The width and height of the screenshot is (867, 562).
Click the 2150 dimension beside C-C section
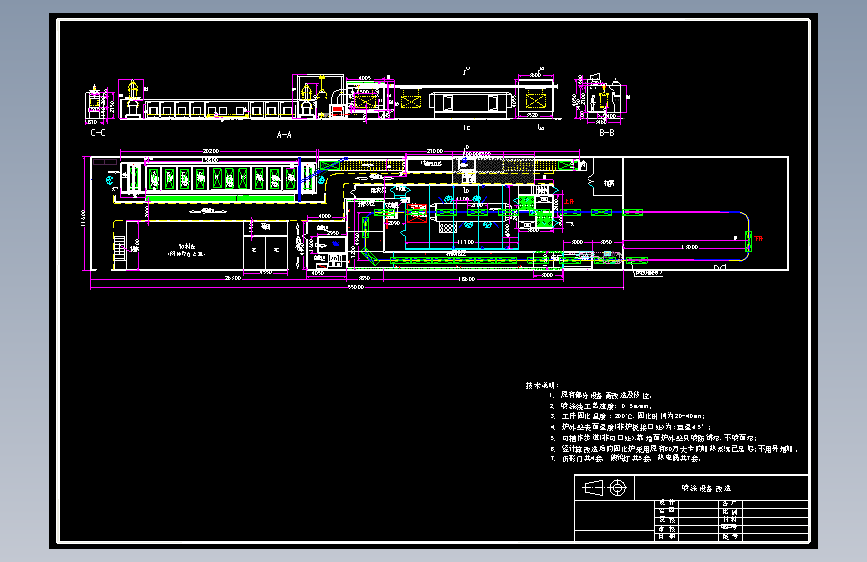click(112, 106)
